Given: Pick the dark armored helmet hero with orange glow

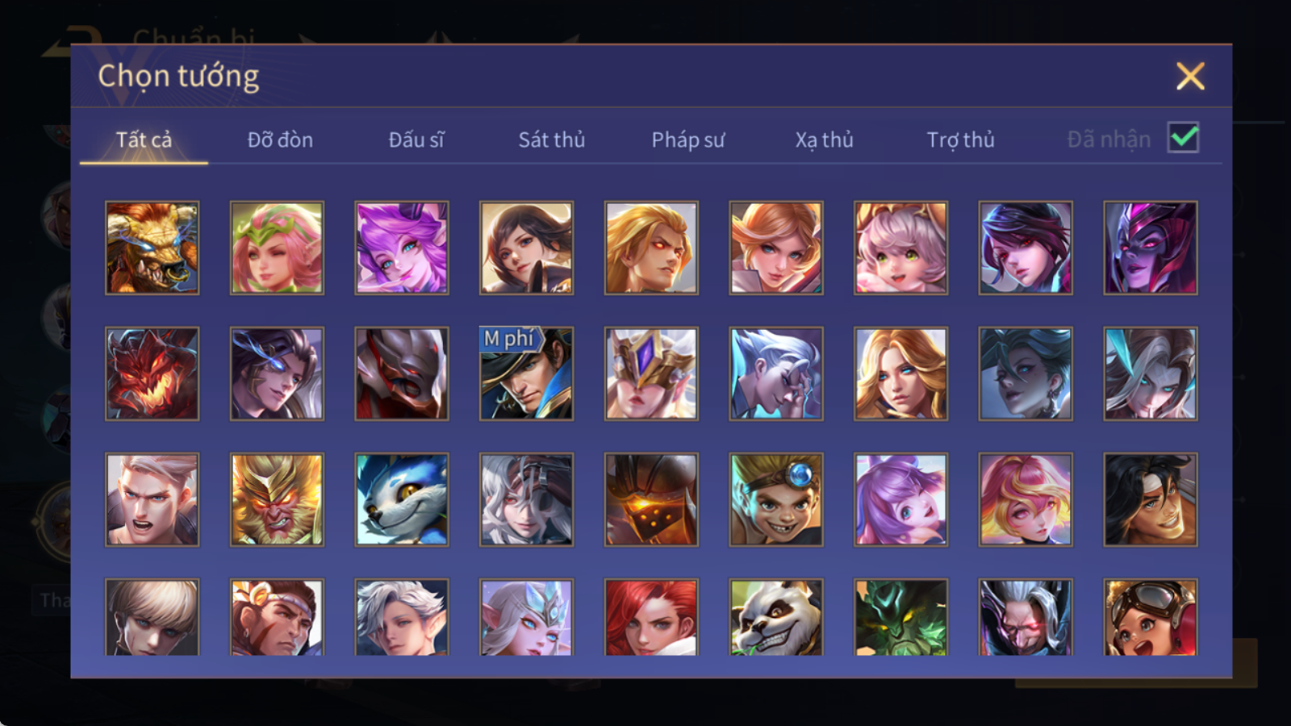Looking at the screenshot, I should 651,499.
